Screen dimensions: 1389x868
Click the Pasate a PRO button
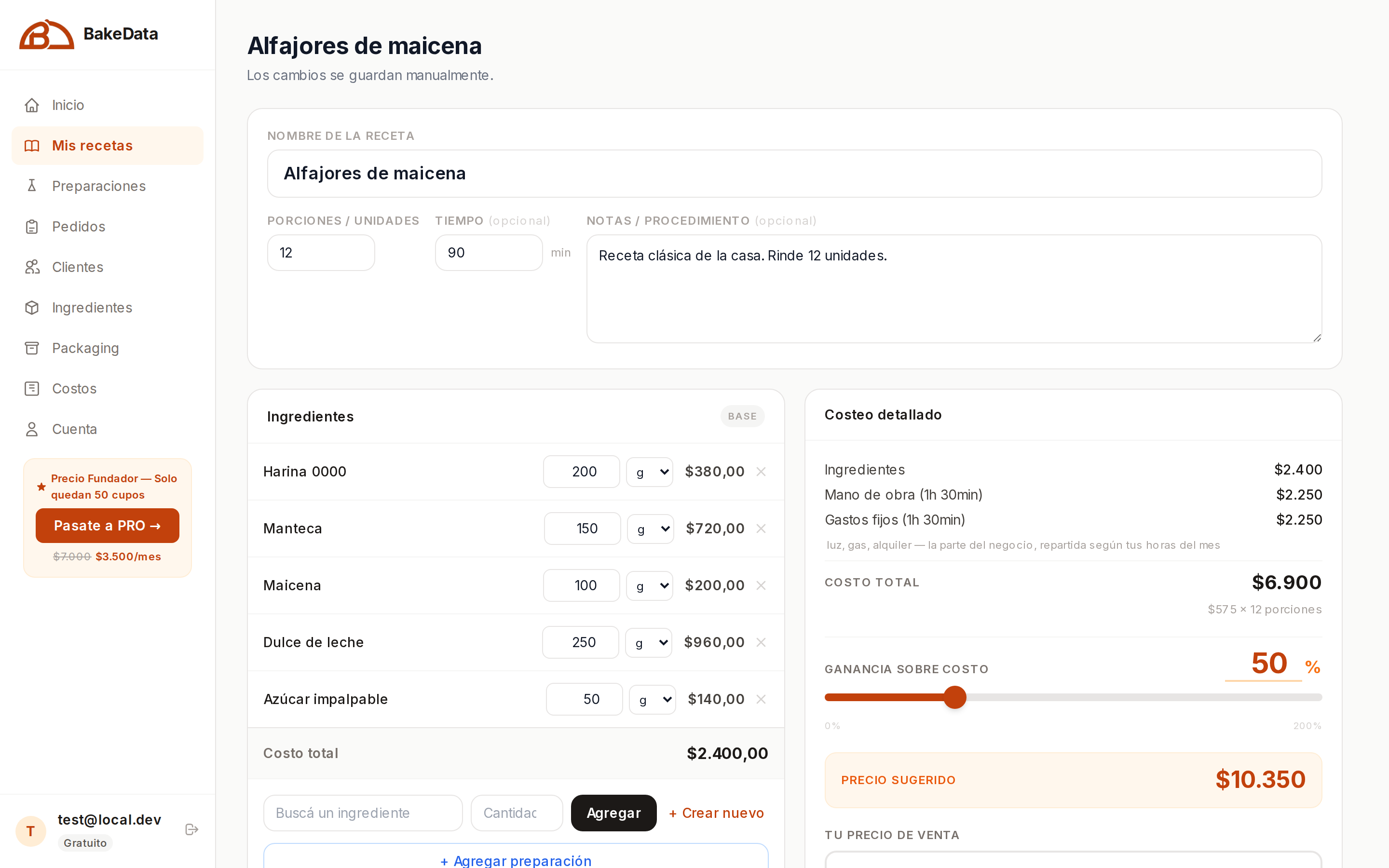(x=108, y=525)
